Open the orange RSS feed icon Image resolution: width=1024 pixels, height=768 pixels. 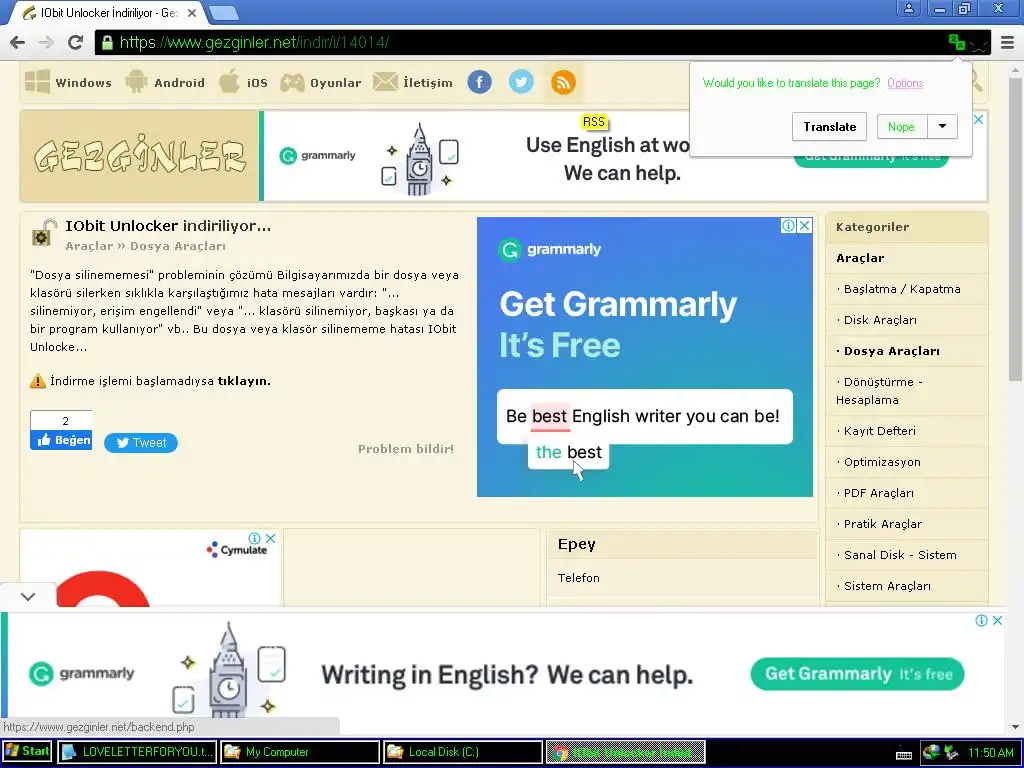tap(563, 82)
